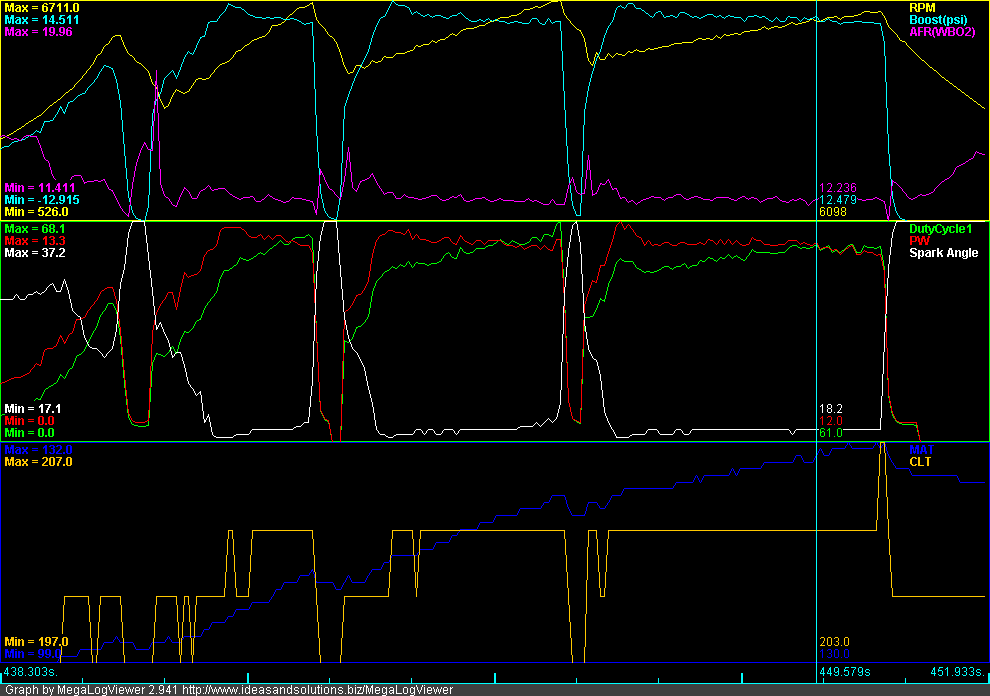Click the Min = -12.915 boost readout
The width and height of the screenshot is (990, 696).
tap(42, 199)
